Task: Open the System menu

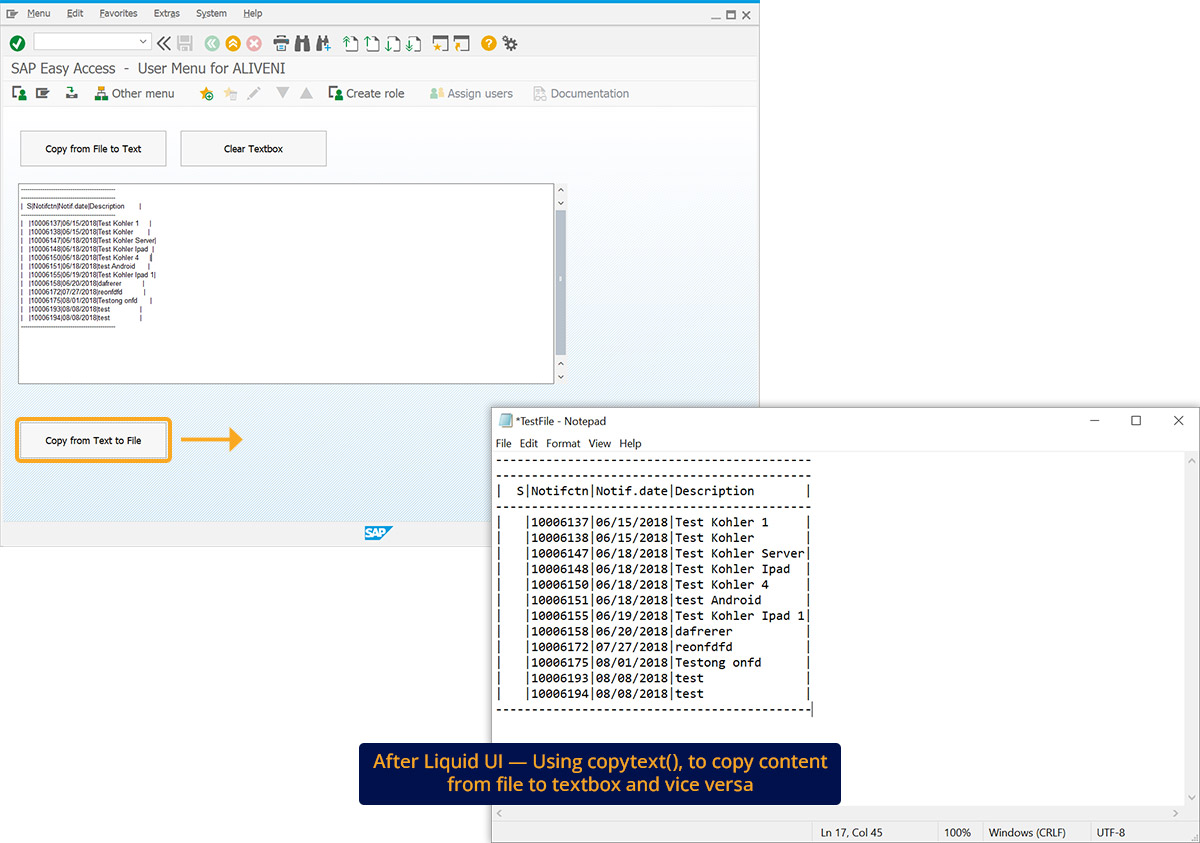Action: (x=211, y=13)
